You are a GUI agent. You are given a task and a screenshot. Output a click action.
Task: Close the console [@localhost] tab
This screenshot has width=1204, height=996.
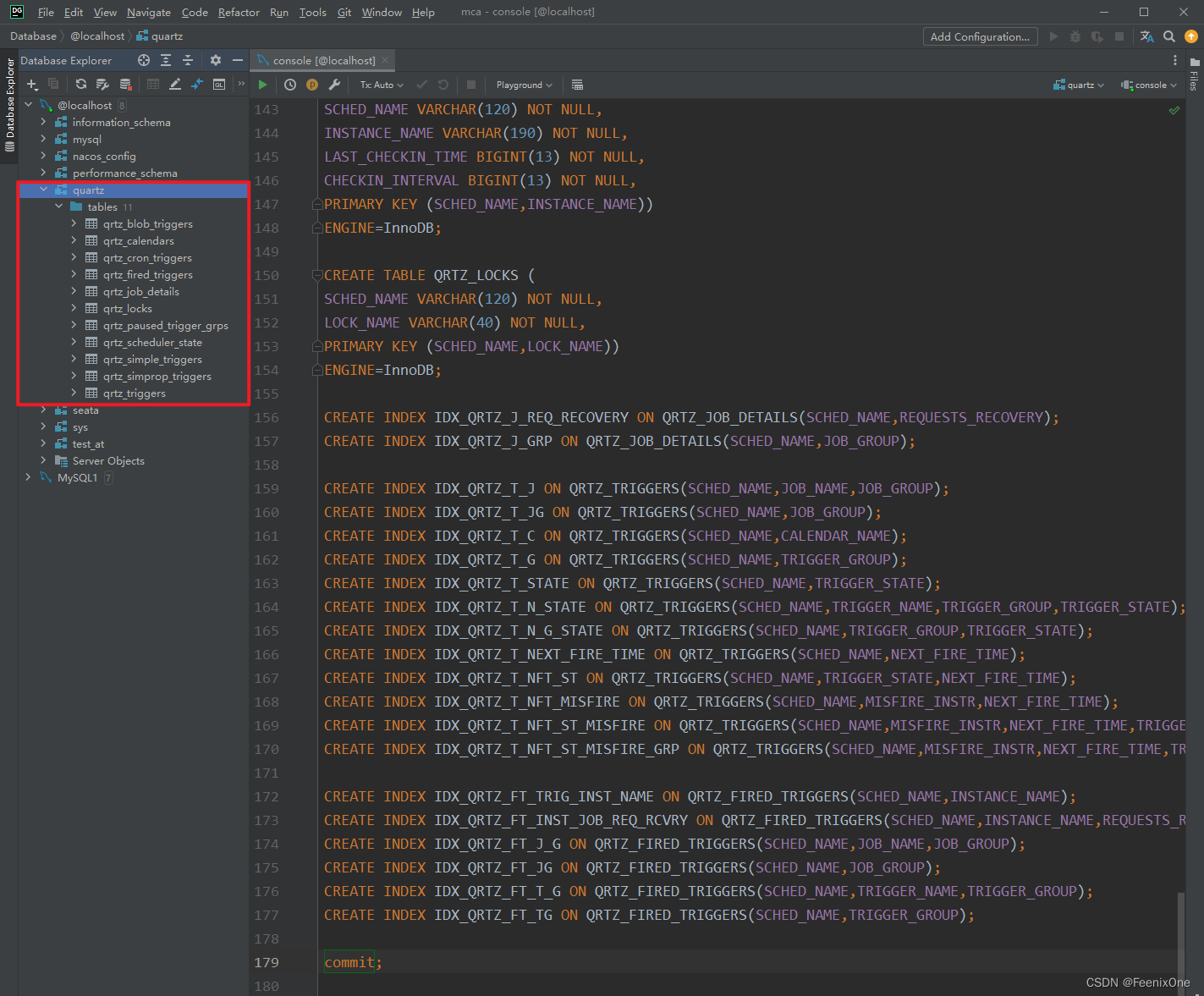pos(385,60)
